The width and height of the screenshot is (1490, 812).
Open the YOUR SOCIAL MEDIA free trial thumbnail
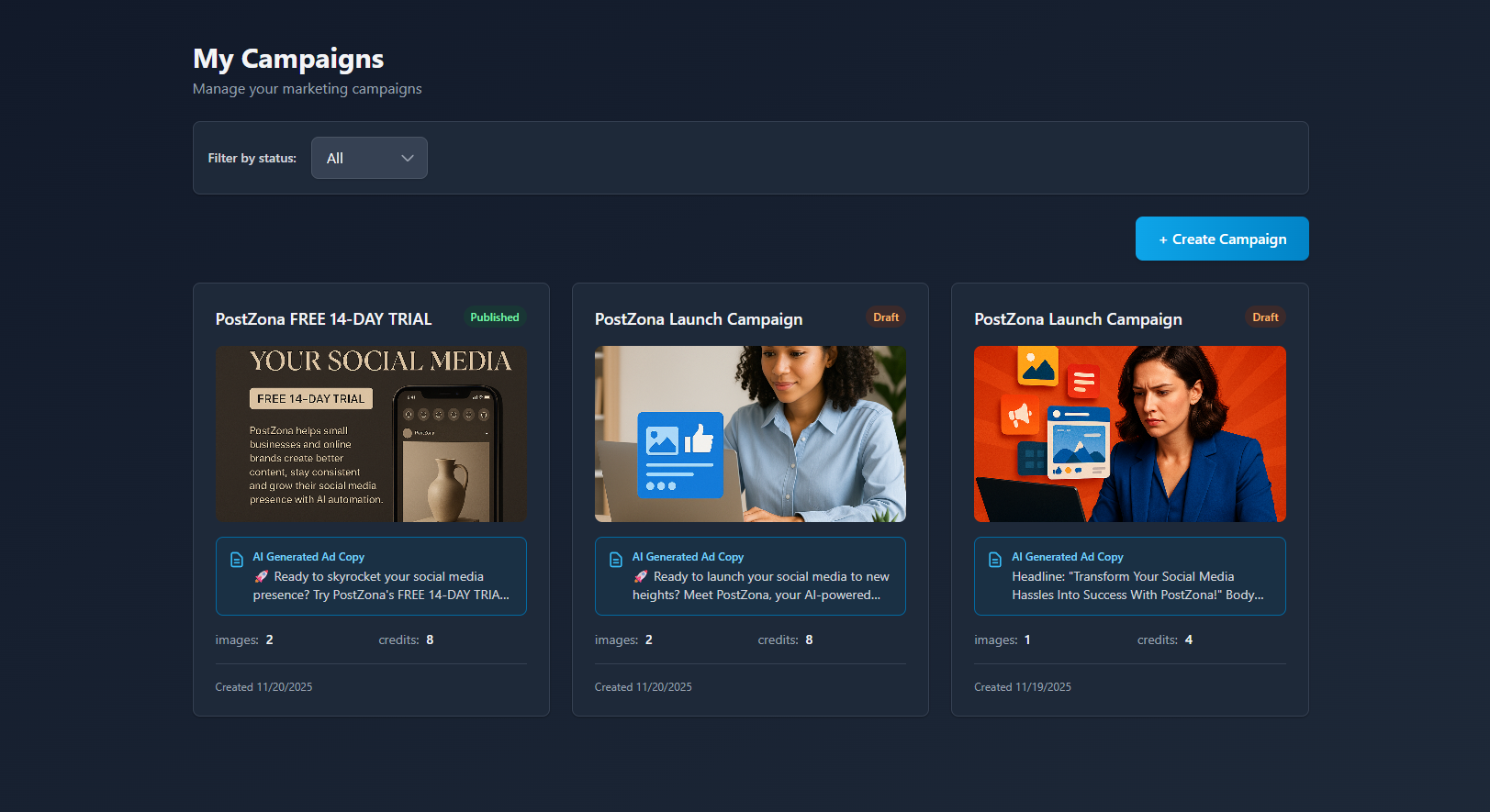371,434
